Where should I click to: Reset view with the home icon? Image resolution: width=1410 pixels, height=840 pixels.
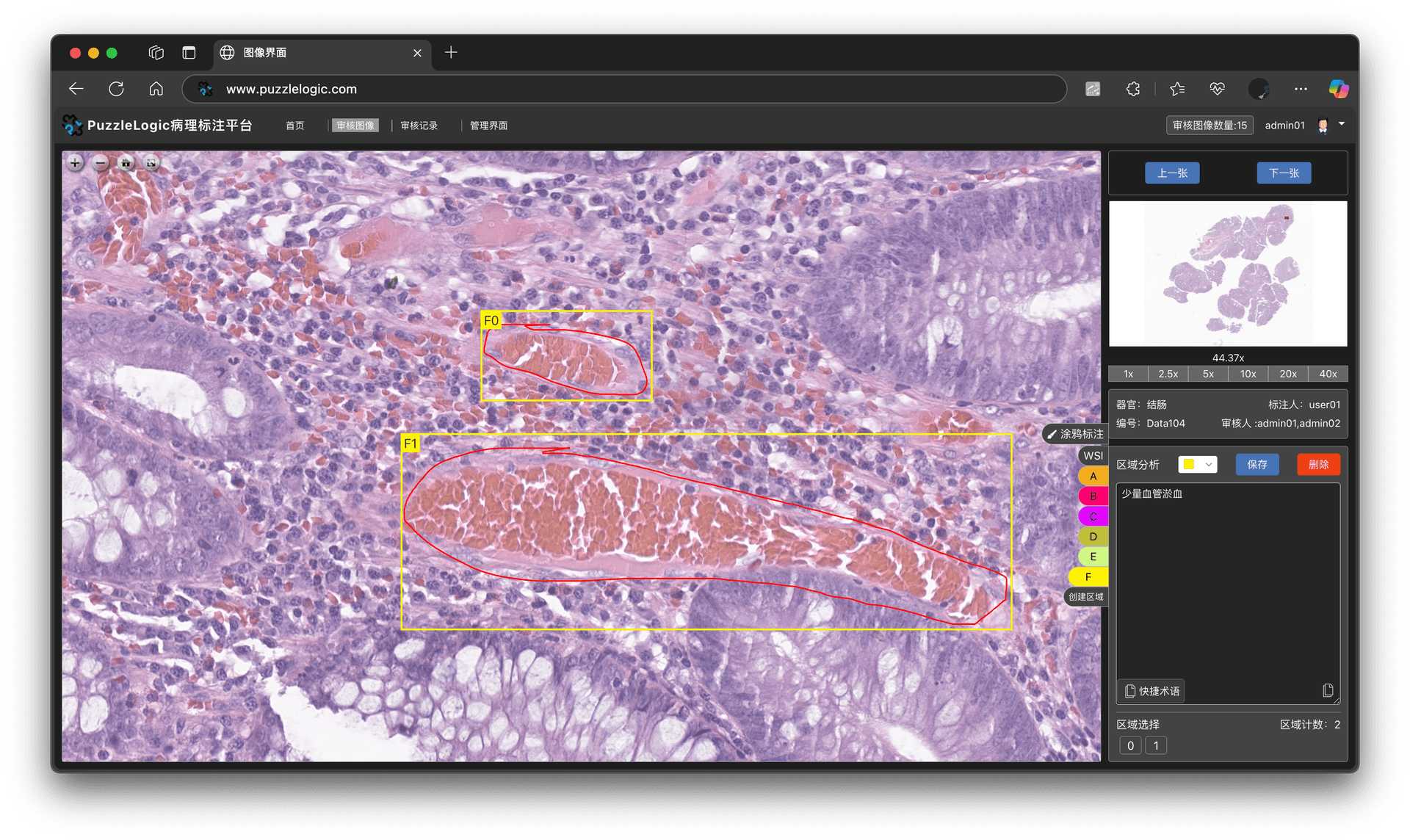tap(126, 163)
